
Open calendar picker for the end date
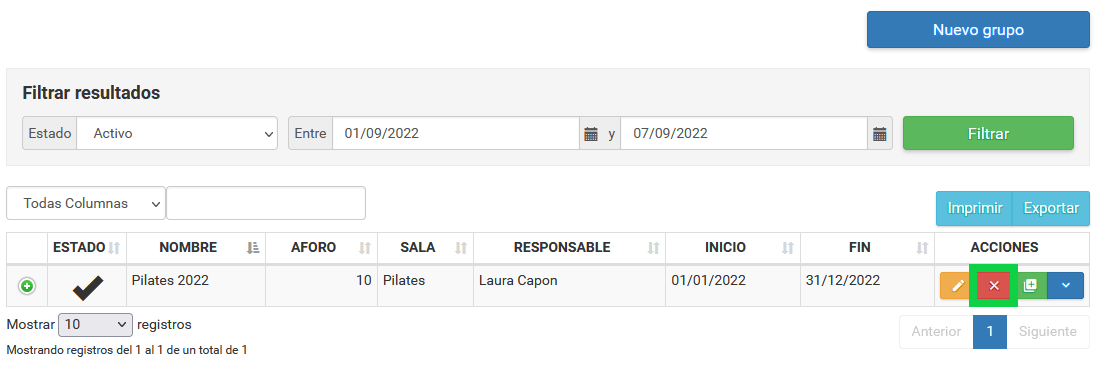point(879,133)
